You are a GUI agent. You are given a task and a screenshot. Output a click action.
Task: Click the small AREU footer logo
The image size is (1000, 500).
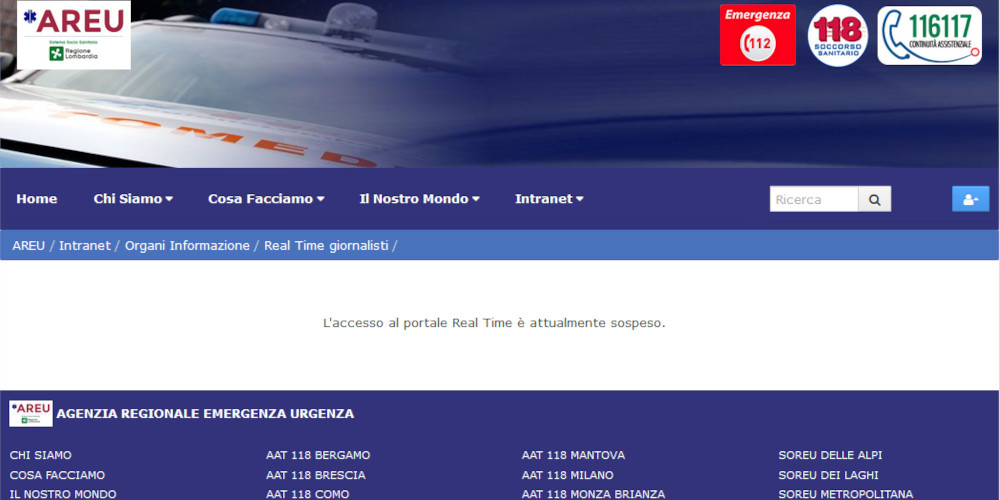coord(31,414)
